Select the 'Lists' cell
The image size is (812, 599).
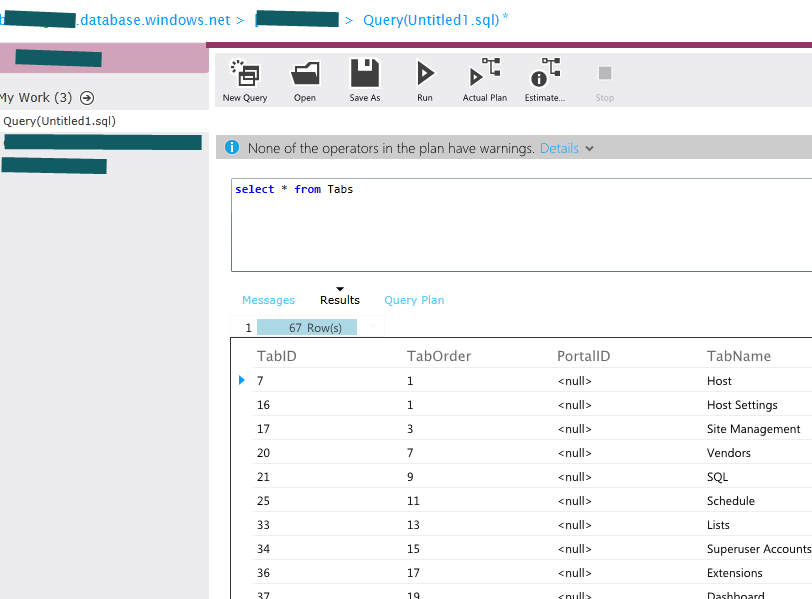(x=718, y=525)
